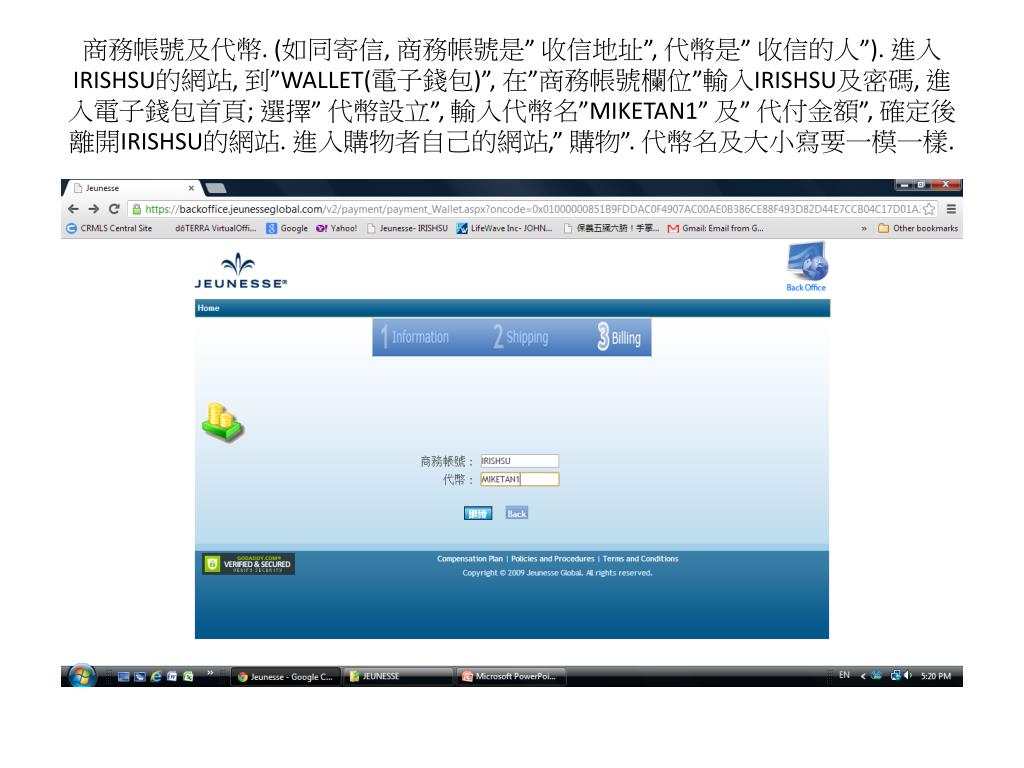This screenshot has width=1024, height=768.
Task: Focus the 商務帳號 field containing IRISHSU
Action: pos(519,460)
